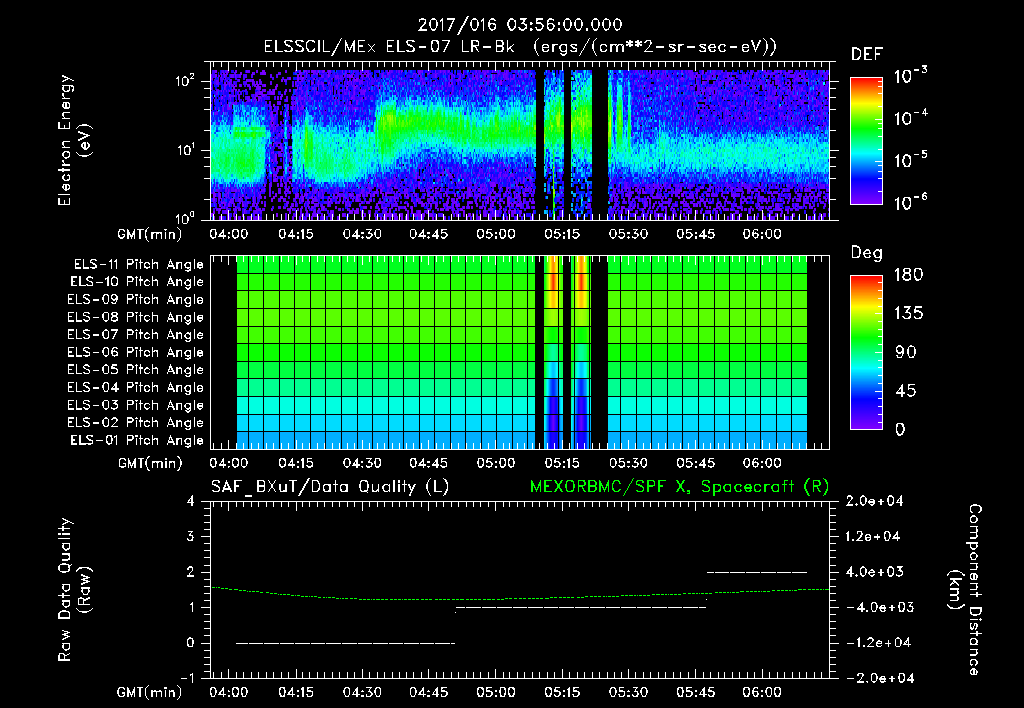The height and width of the screenshot is (708, 1024).
Task: Click the timestamp title 2017/016 03:56:00.000
Action: [520, 25]
